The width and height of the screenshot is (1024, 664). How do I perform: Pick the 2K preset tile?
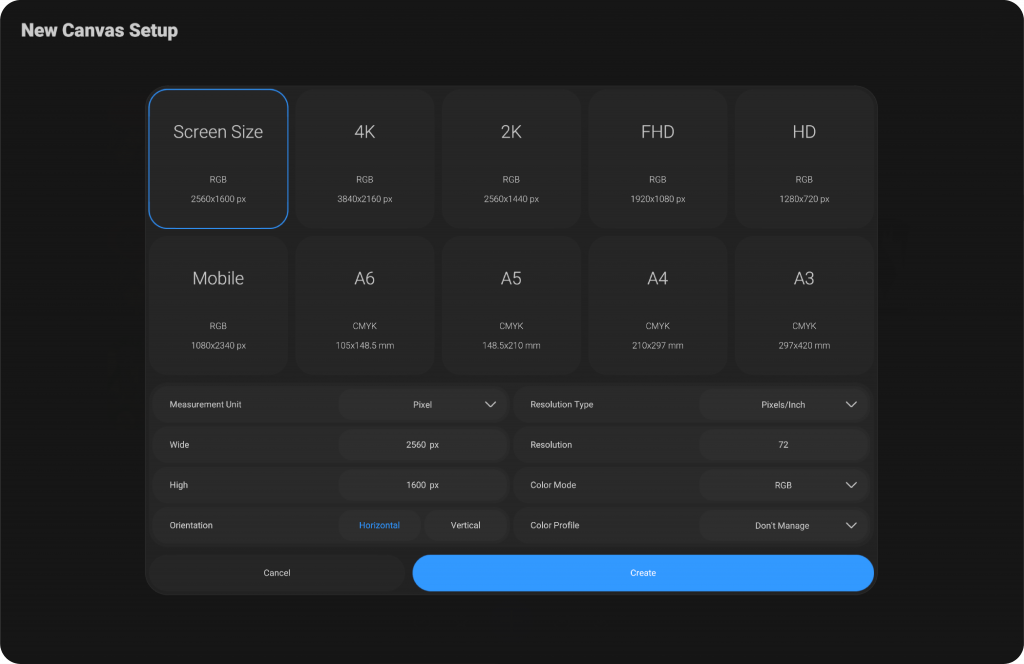[511, 159]
